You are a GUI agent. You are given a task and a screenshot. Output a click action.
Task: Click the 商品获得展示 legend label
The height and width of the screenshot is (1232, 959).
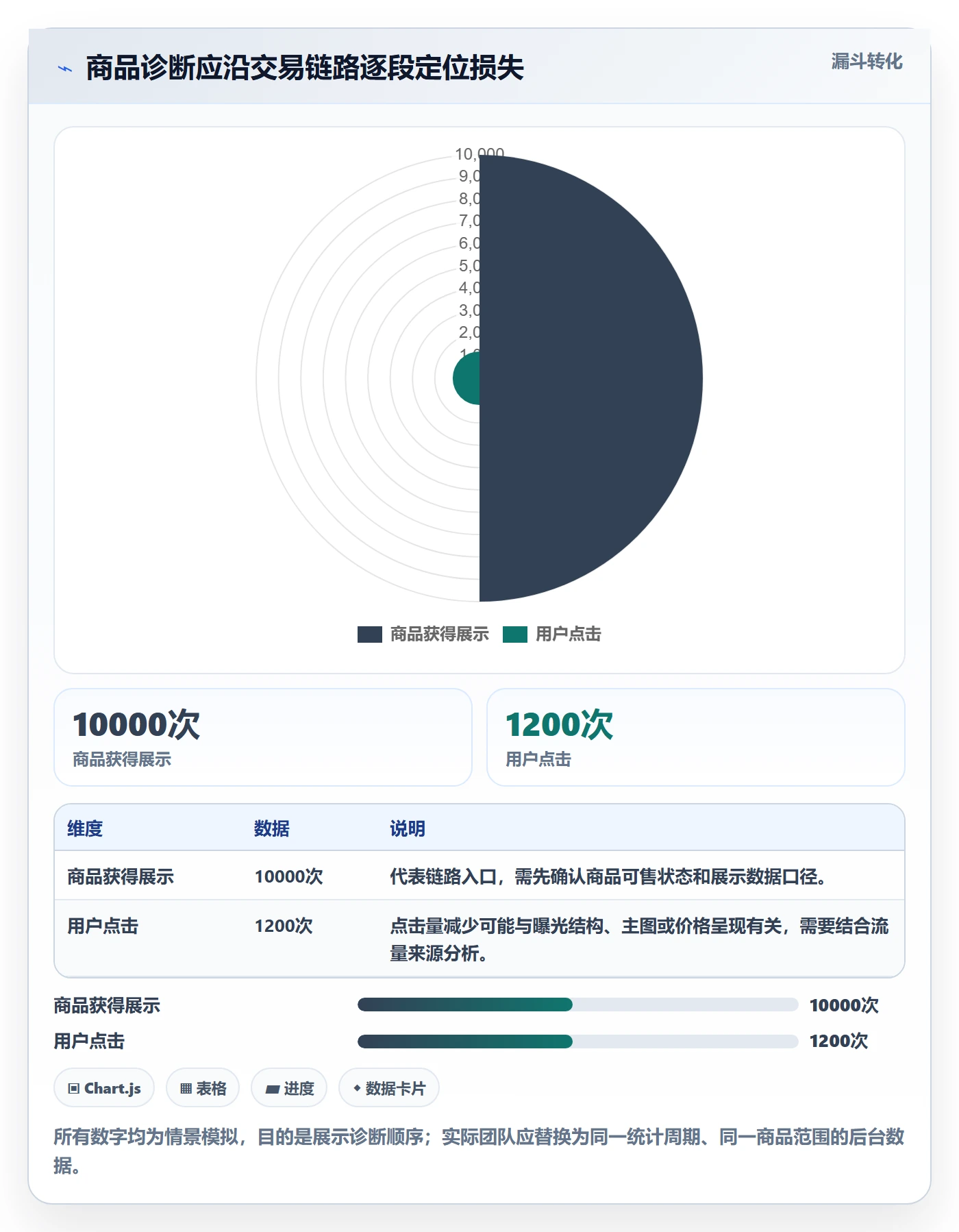(439, 635)
